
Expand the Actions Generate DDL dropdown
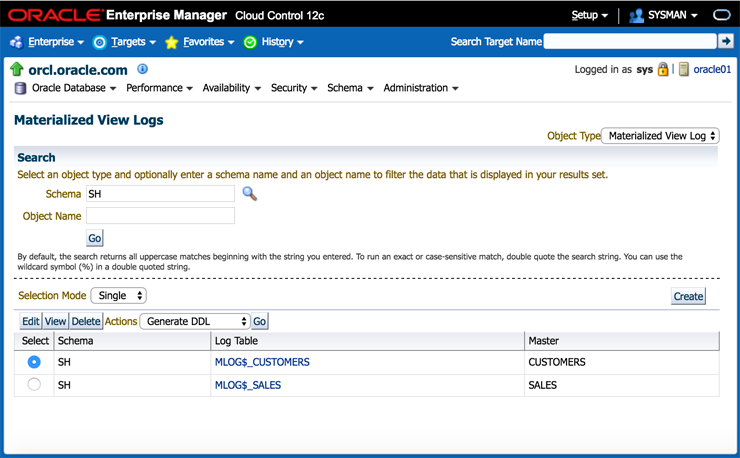click(194, 322)
